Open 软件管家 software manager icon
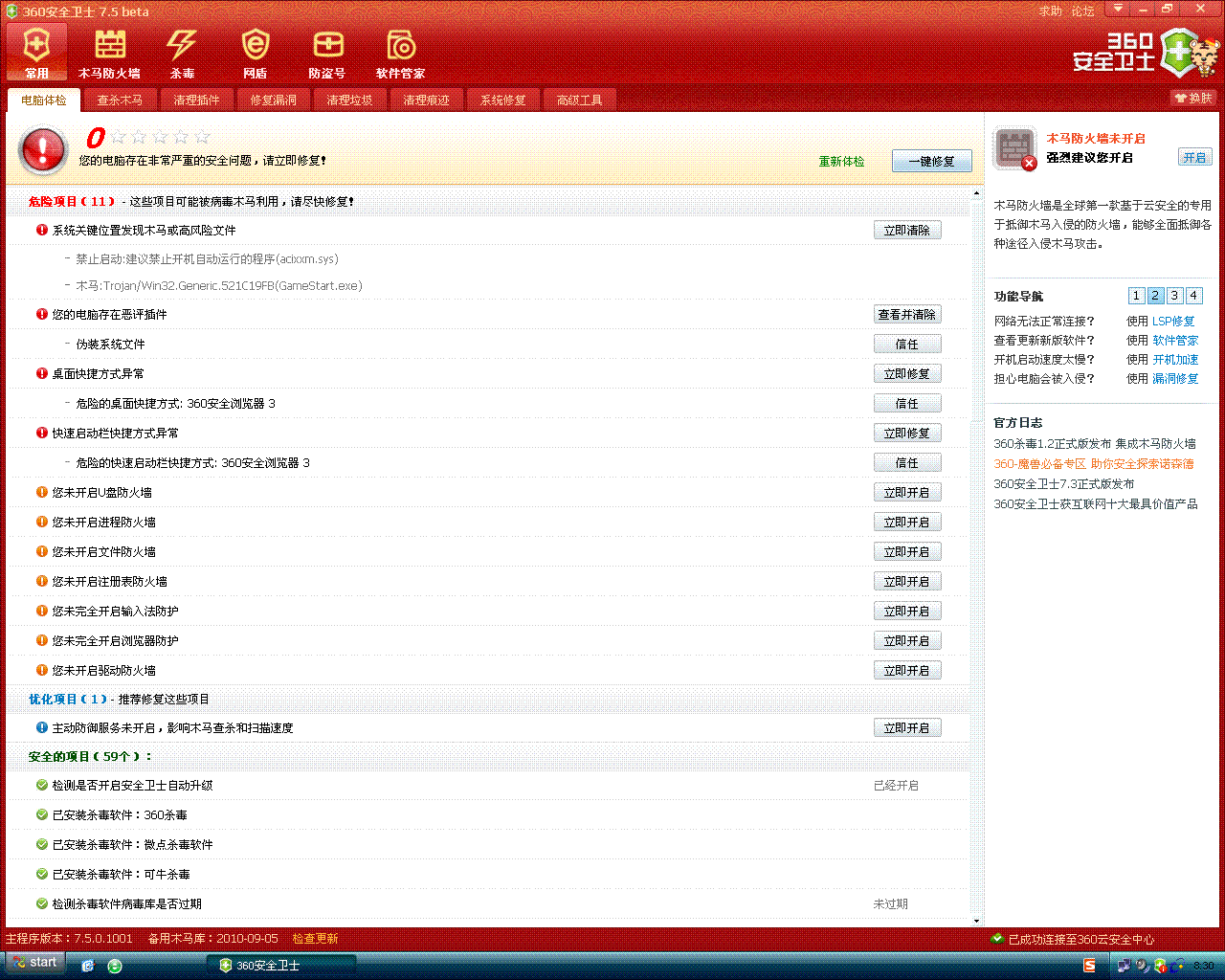The image size is (1225, 980). [x=400, y=54]
